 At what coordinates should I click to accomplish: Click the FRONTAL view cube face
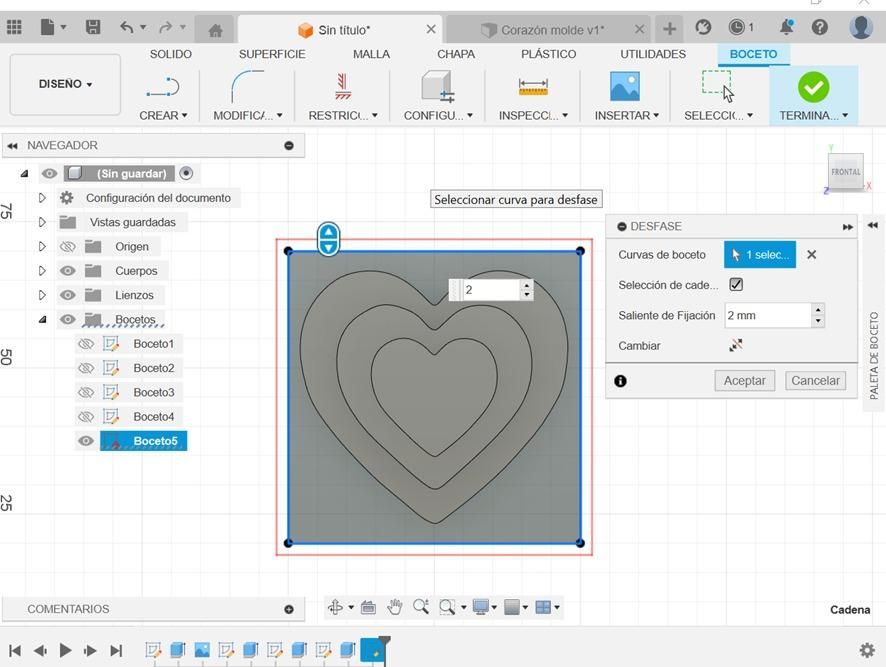tap(845, 172)
